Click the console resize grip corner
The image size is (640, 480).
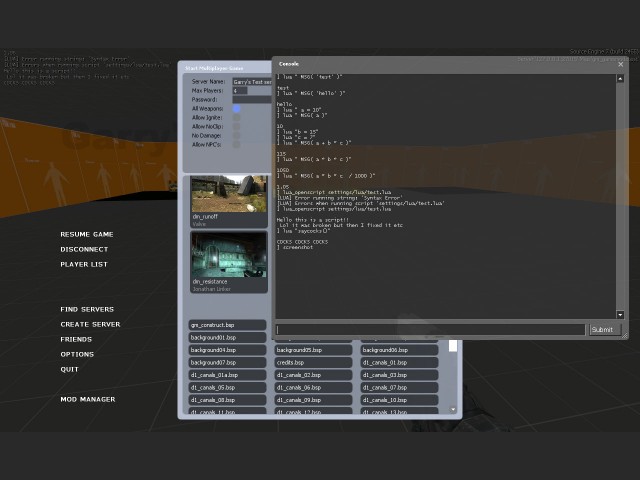624,336
